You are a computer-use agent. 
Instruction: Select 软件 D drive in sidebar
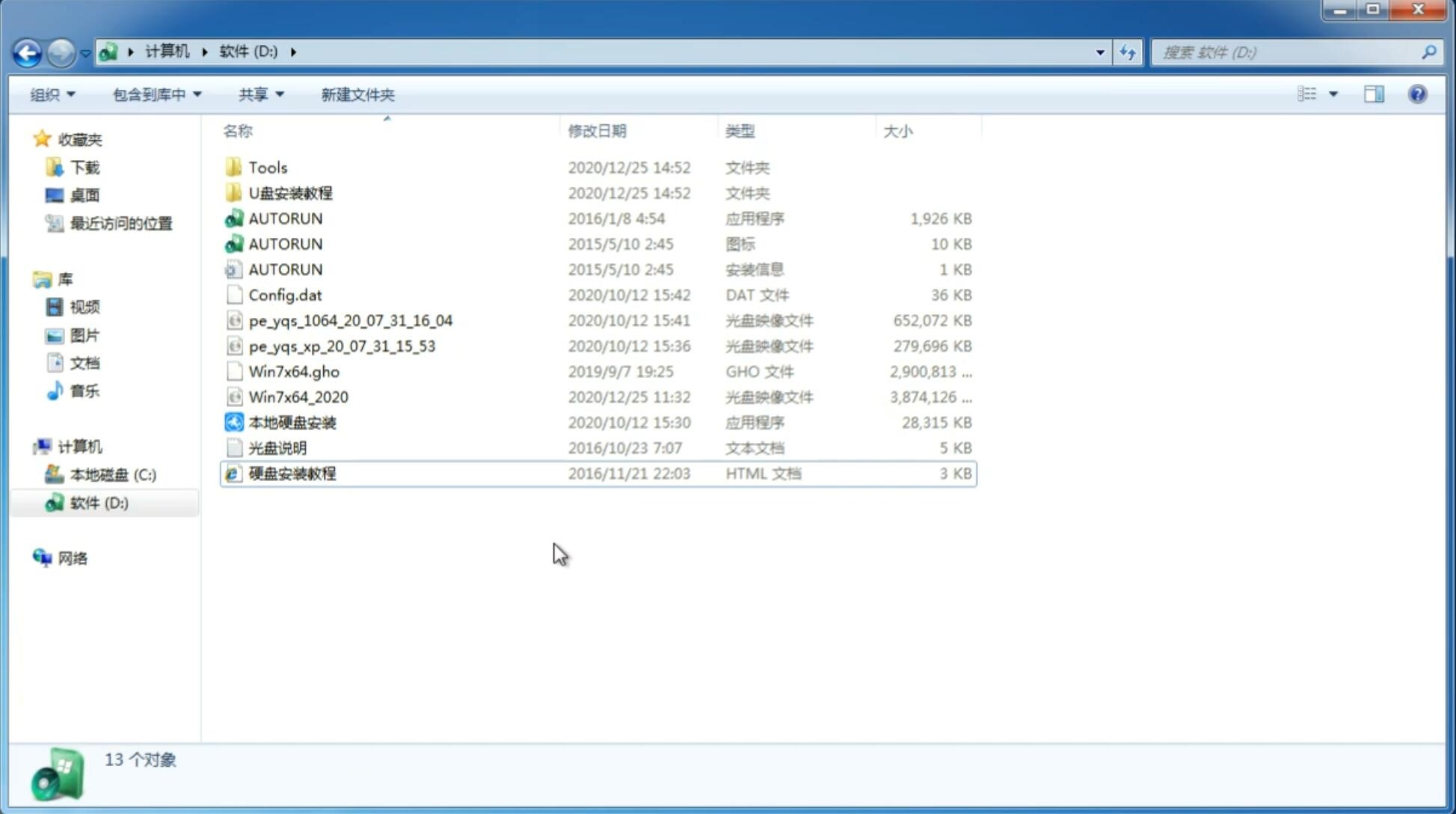(99, 502)
